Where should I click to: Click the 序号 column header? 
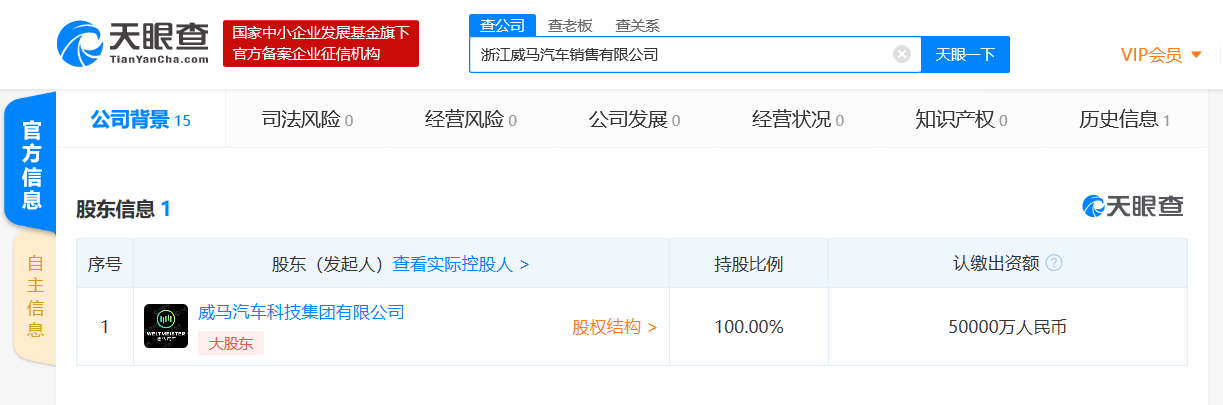(105, 264)
